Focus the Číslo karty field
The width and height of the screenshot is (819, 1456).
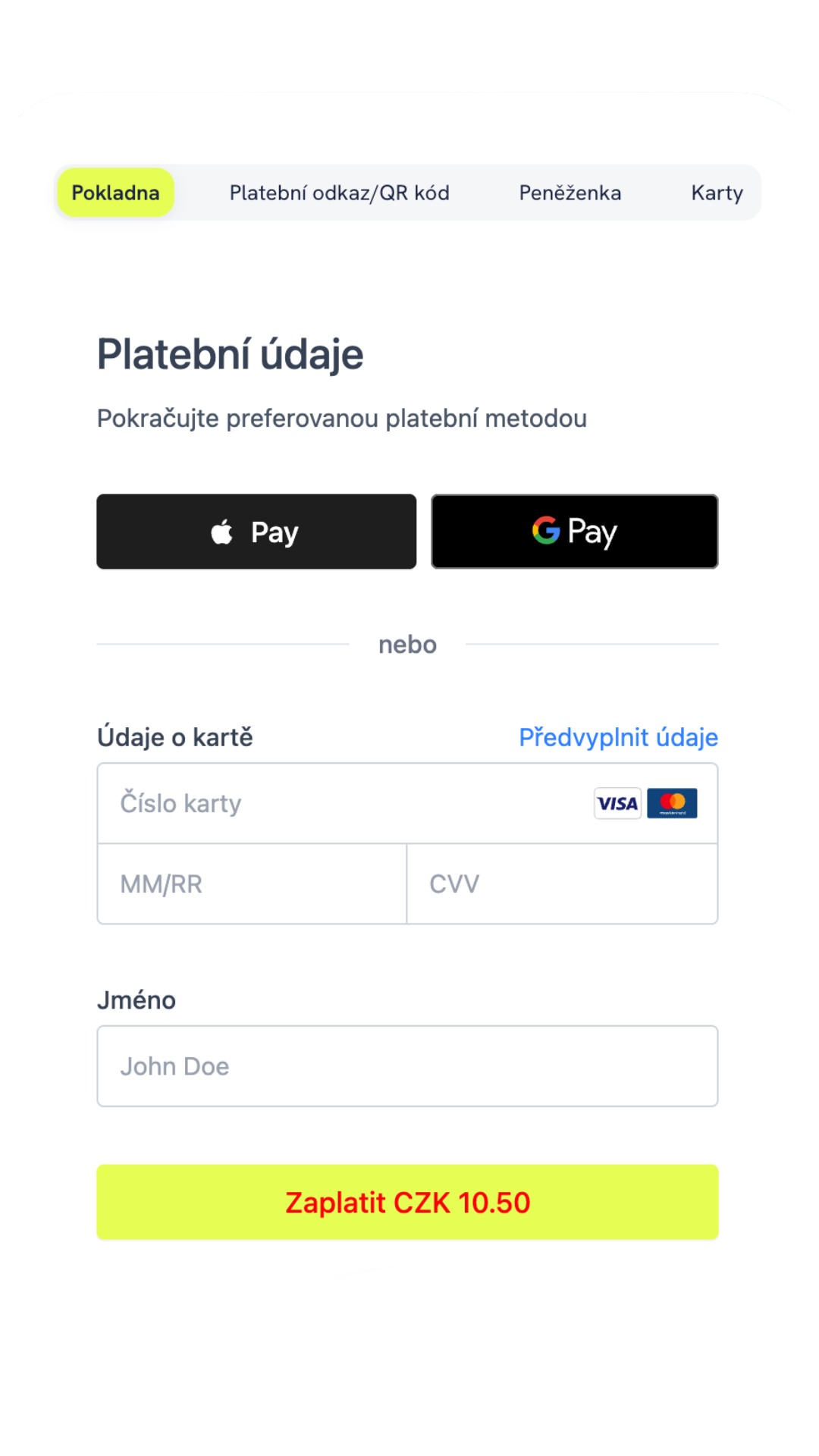coord(341,803)
